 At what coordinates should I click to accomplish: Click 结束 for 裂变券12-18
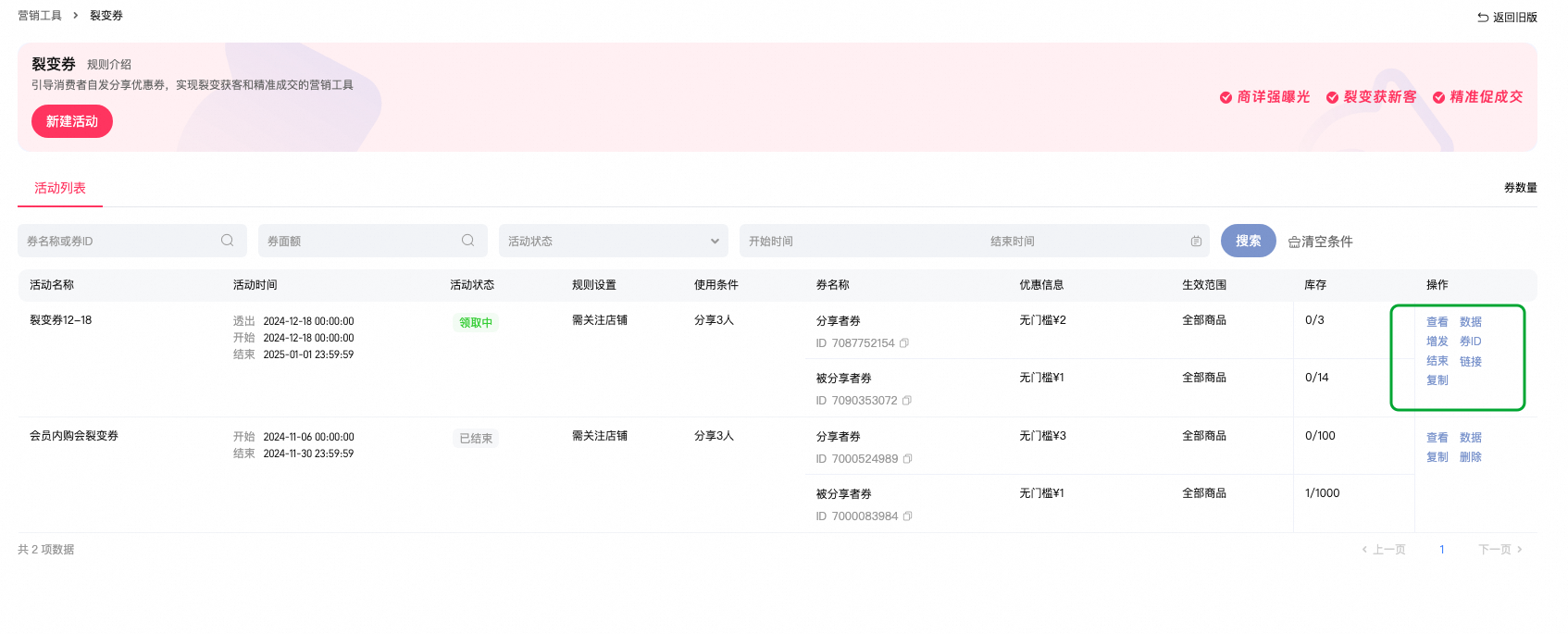click(x=1437, y=361)
